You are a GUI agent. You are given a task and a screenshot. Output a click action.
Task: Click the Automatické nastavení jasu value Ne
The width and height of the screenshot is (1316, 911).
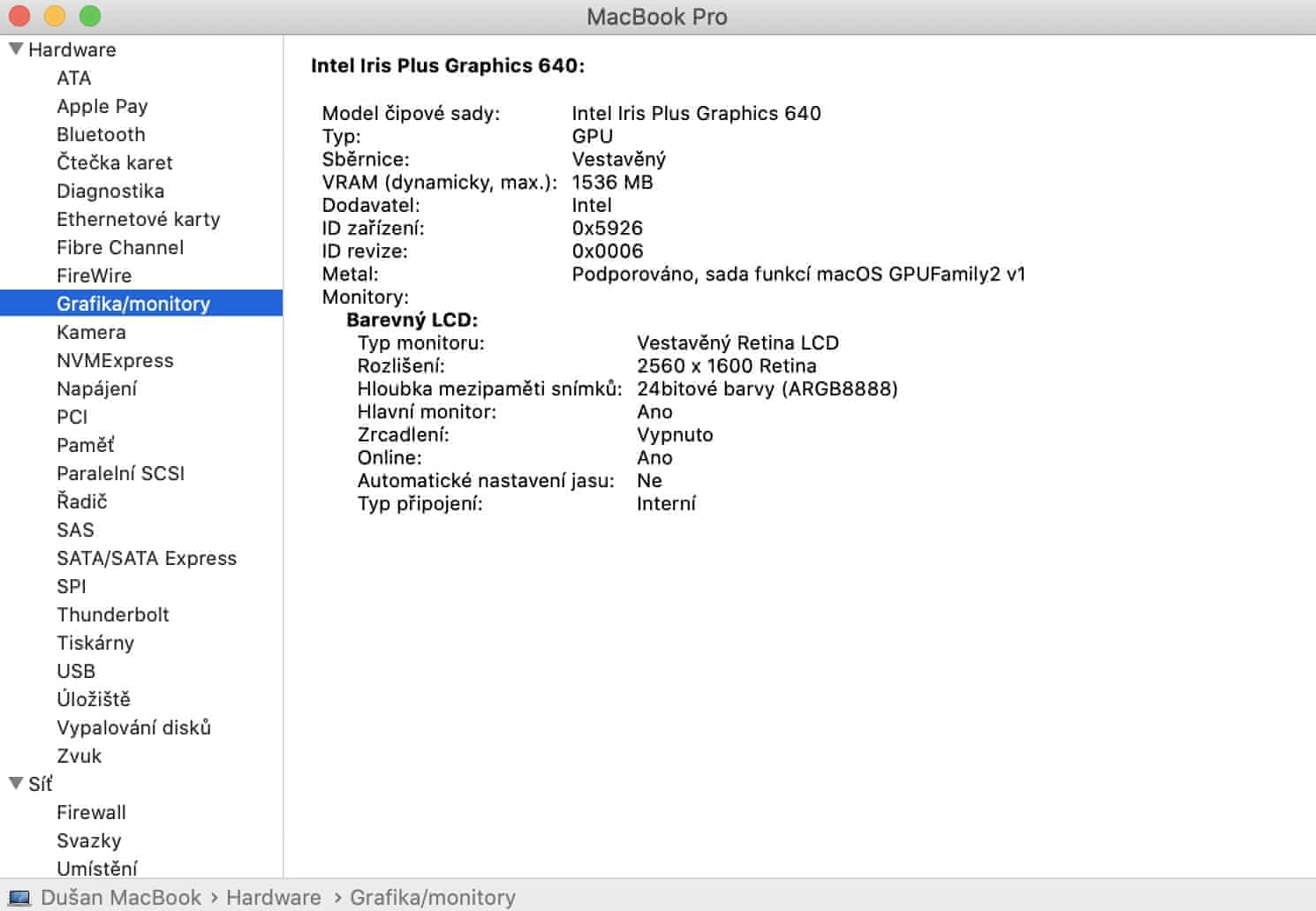(649, 480)
